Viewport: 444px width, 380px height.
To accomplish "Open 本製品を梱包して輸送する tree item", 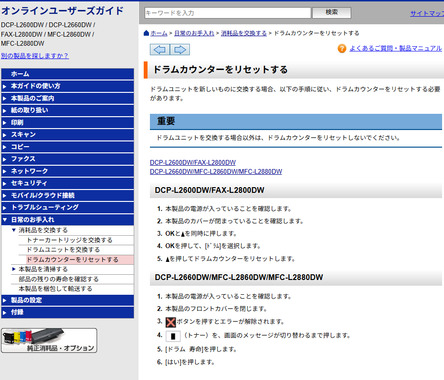I will point(55,289).
